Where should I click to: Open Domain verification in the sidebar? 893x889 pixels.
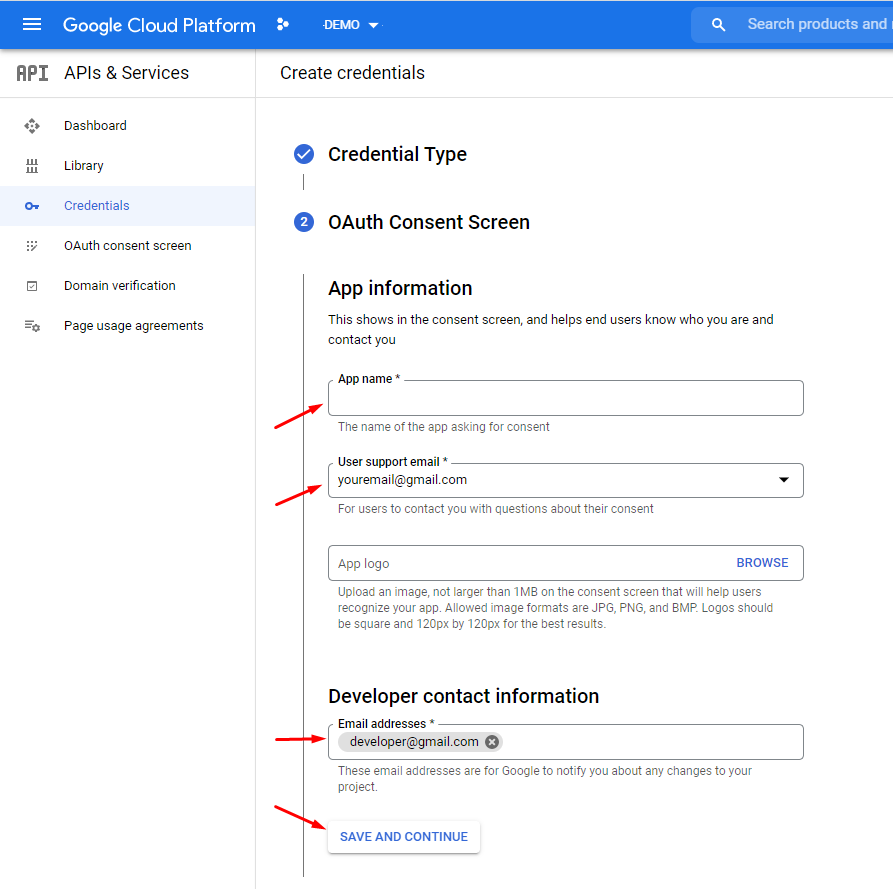tap(120, 286)
